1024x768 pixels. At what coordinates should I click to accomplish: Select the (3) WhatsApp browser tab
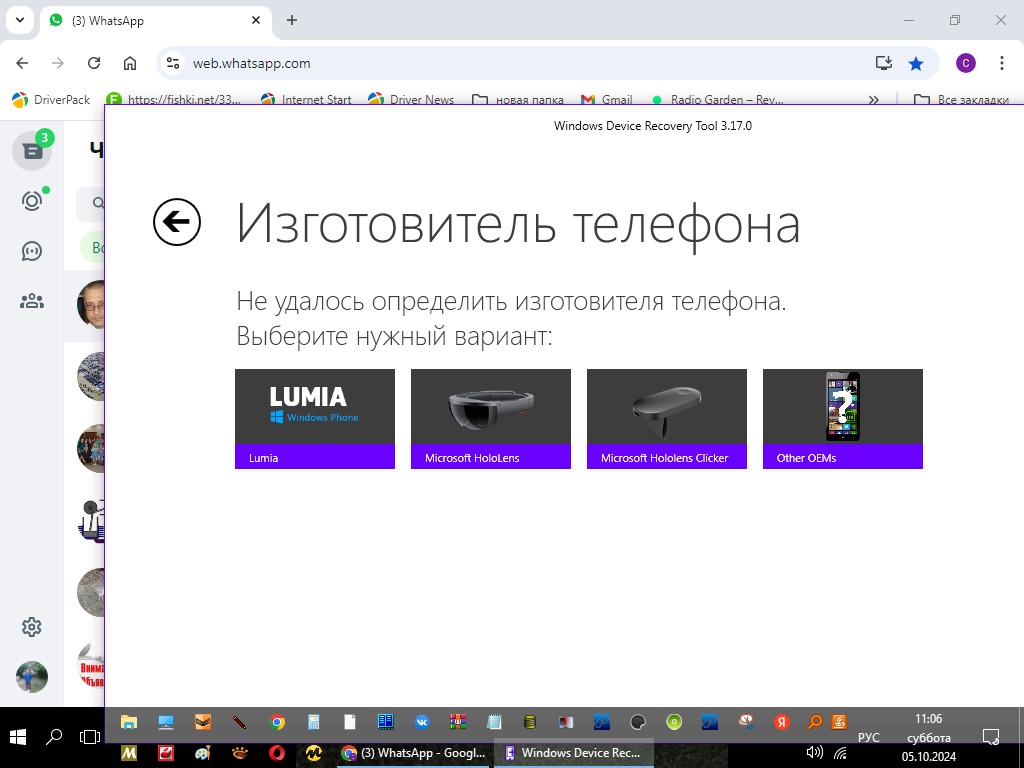155,20
